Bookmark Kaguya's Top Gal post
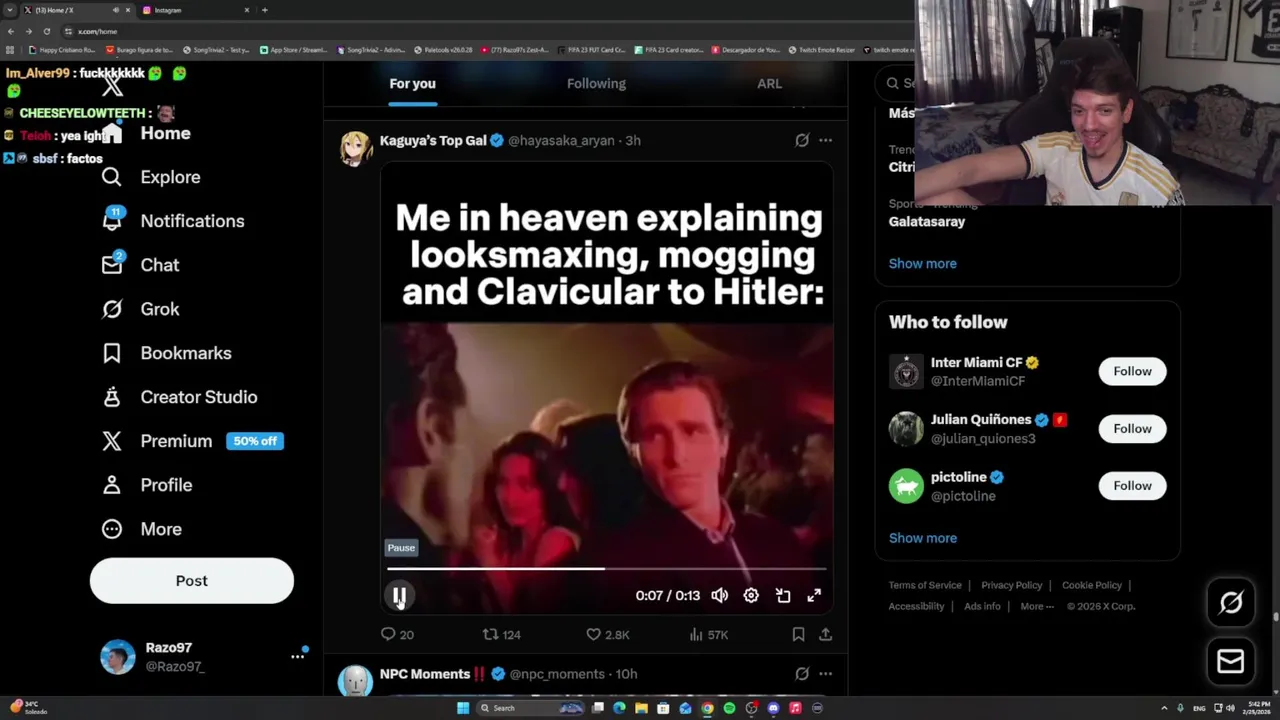Image resolution: width=1280 pixels, height=720 pixels. (x=798, y=634)
